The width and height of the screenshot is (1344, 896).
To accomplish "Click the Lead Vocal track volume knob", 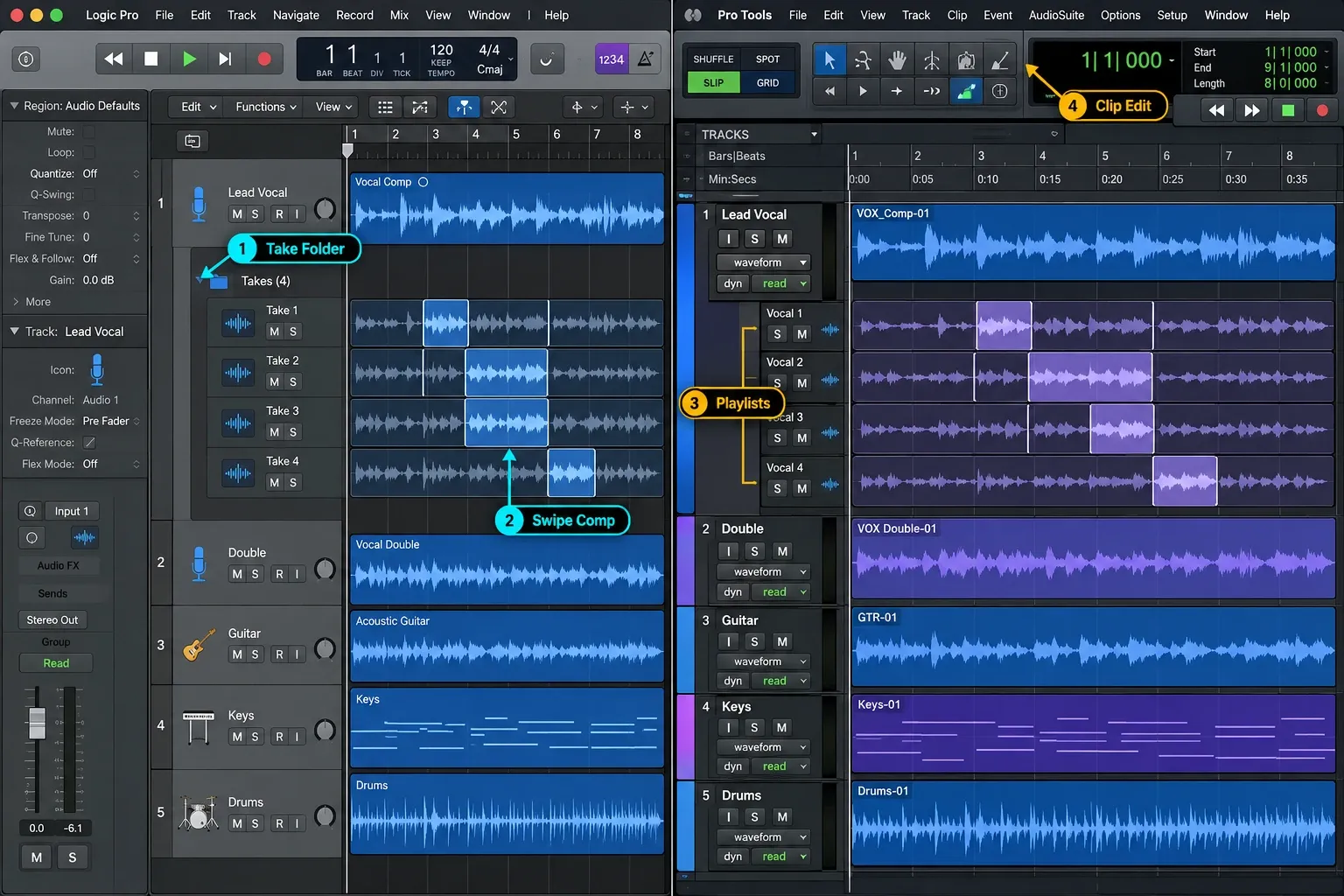I will [325, 208].
